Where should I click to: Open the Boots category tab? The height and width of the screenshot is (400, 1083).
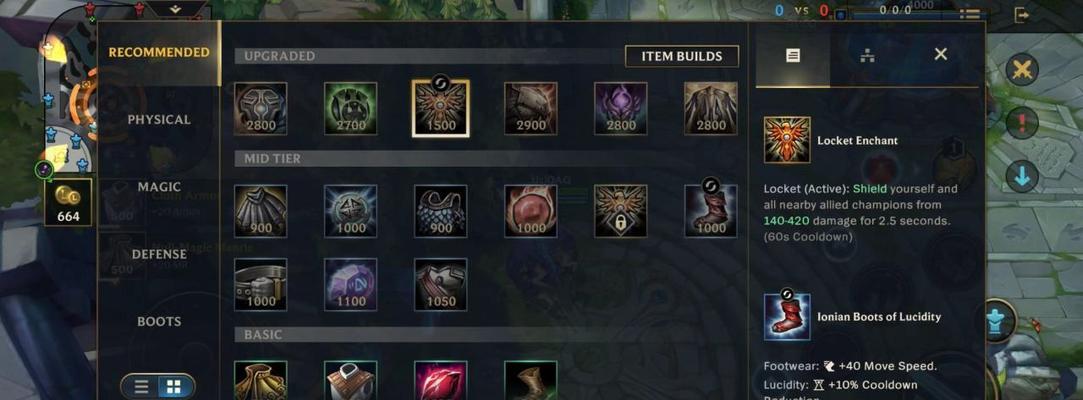tap(159, 321)
